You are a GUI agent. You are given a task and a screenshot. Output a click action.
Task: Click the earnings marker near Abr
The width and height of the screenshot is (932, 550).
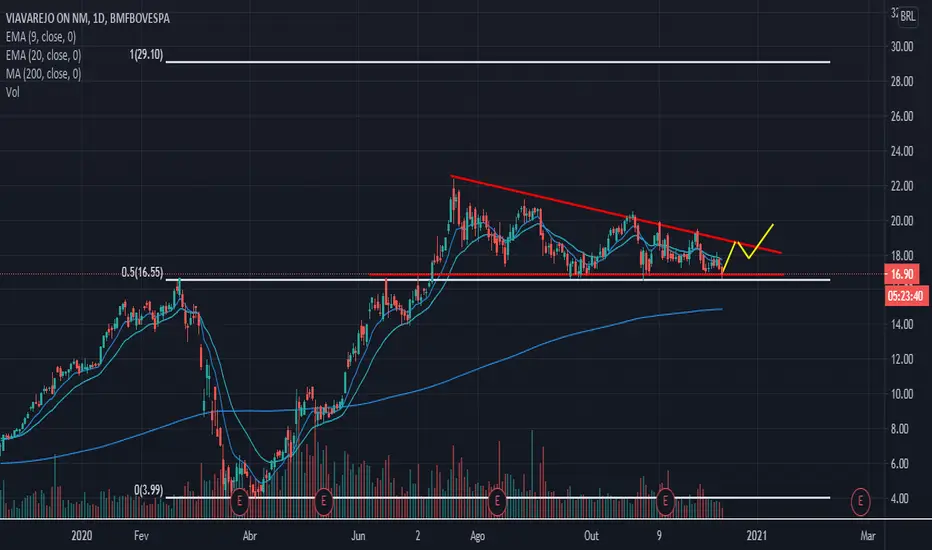pos(240,501)
